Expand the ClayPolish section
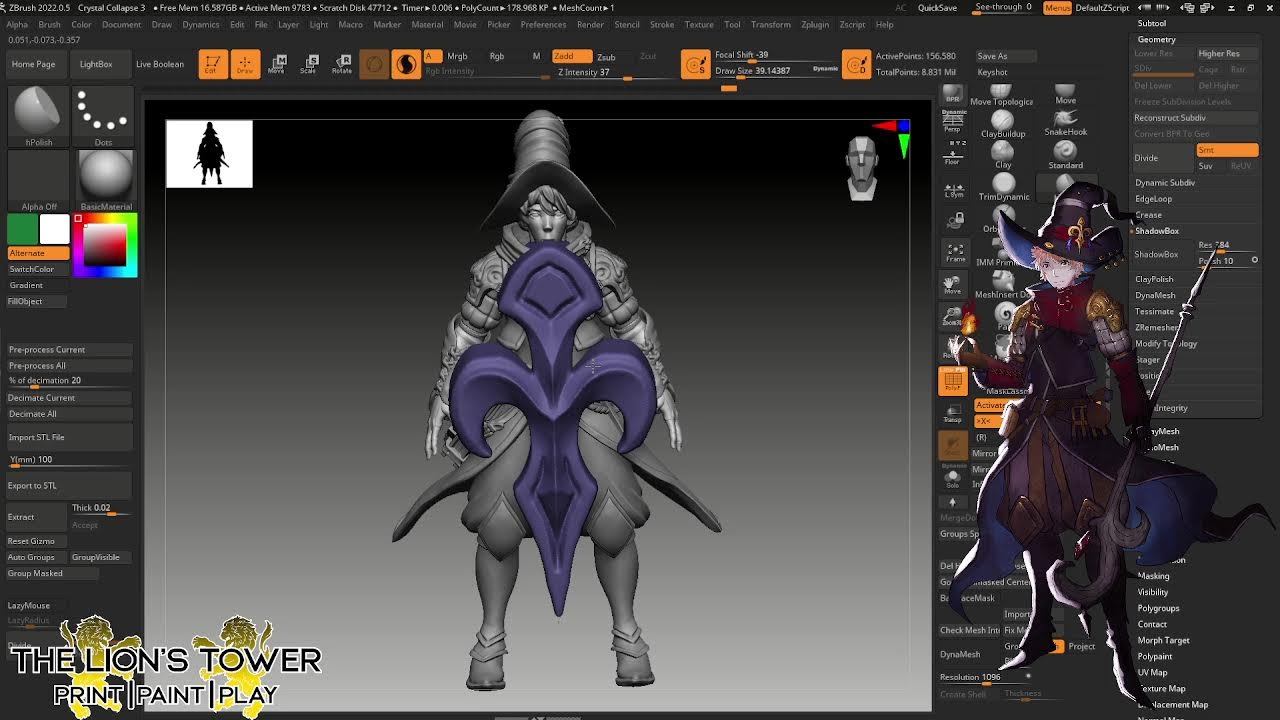 pyautogui.click(x=1154, y=279)
